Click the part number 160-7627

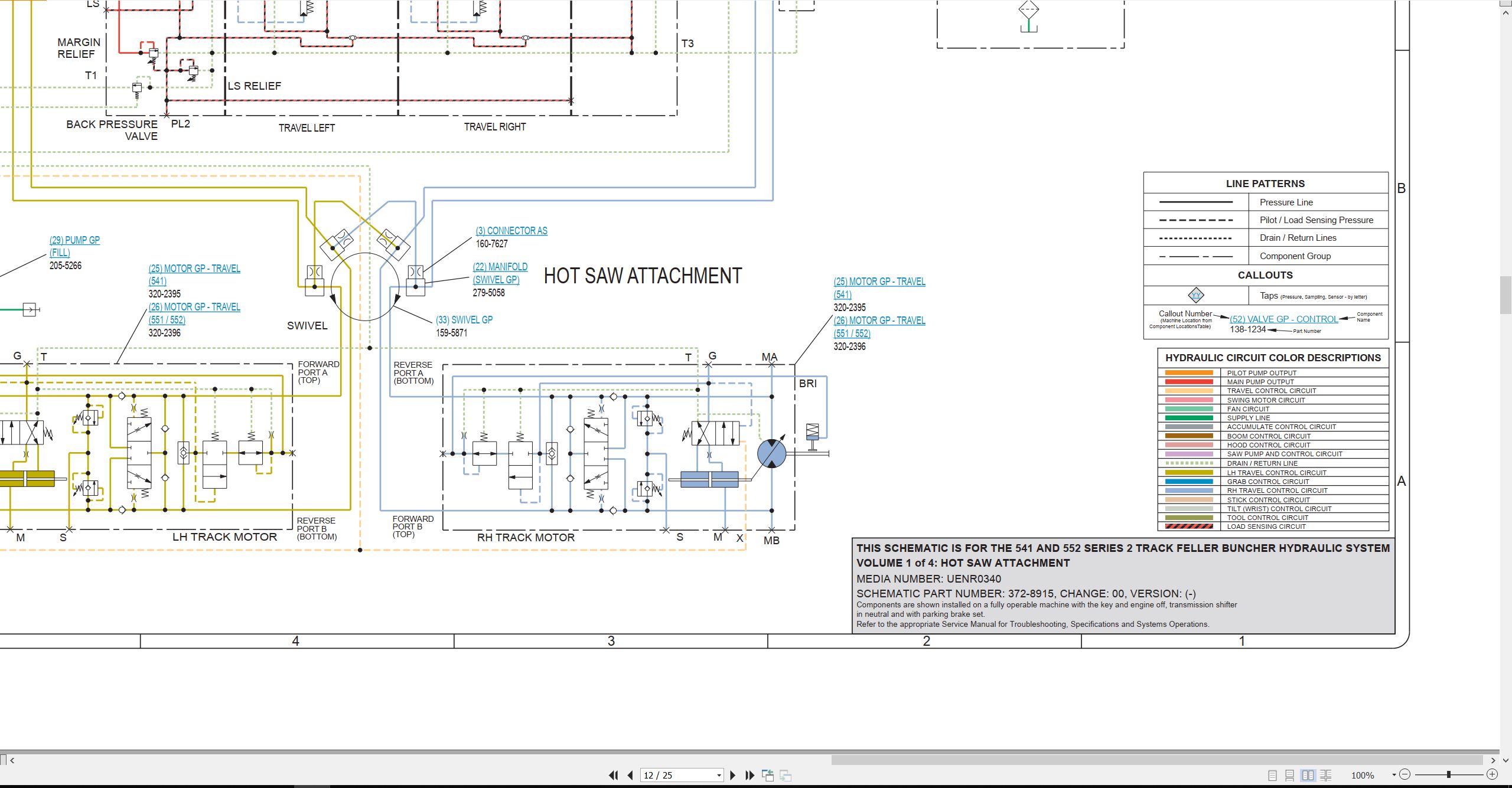492,244
